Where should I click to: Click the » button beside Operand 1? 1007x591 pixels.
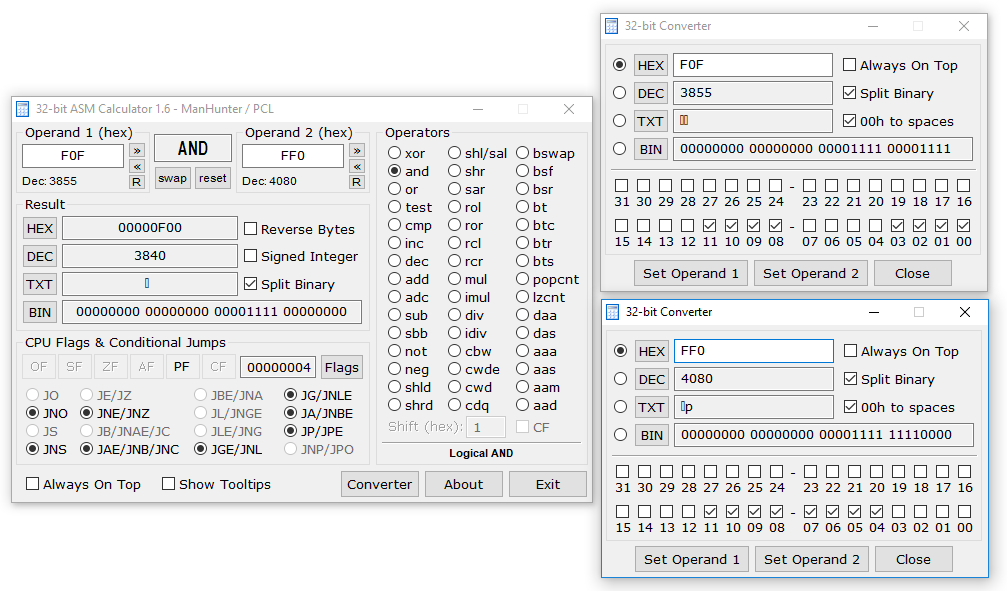(137, 150)
